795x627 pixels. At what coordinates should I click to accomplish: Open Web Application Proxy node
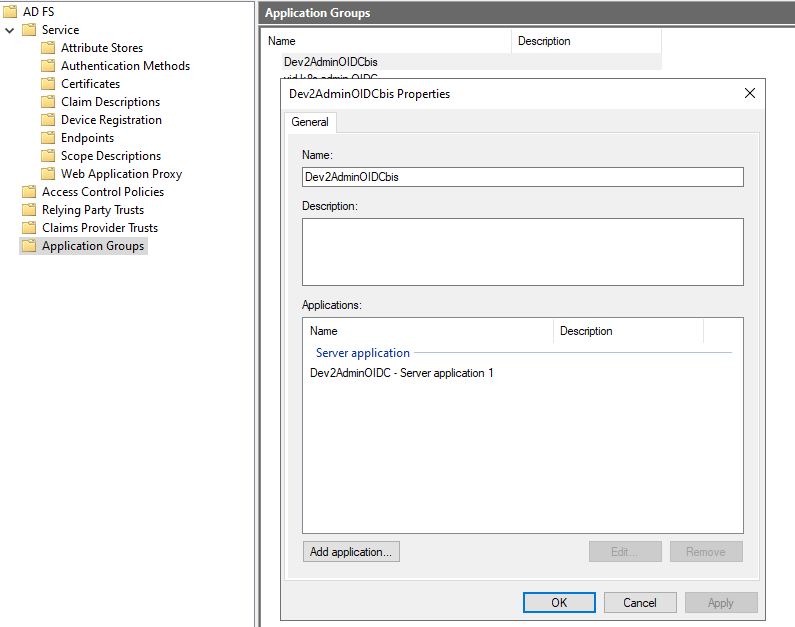click(121, 173)
